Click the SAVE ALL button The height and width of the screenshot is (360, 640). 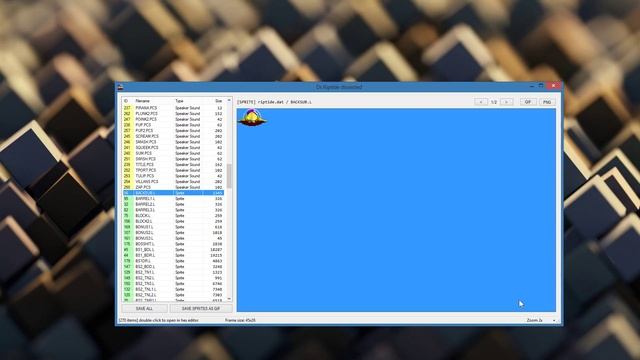pos(144,309)
